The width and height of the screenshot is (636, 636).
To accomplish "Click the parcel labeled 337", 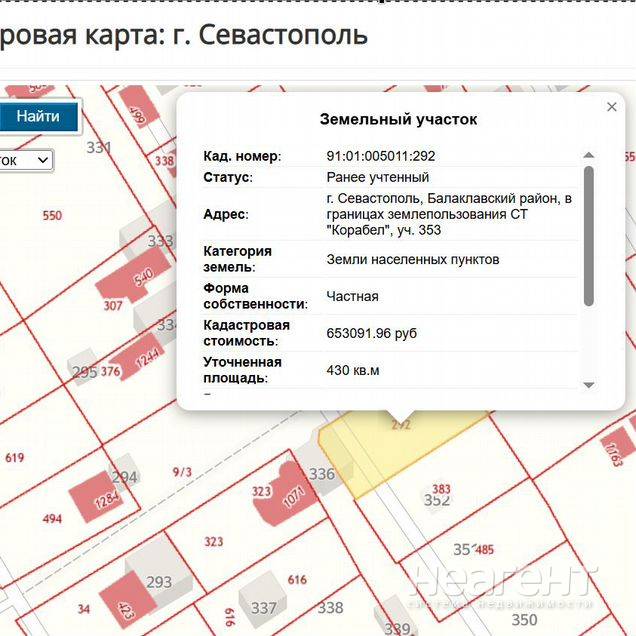I will tap(264, 607).
